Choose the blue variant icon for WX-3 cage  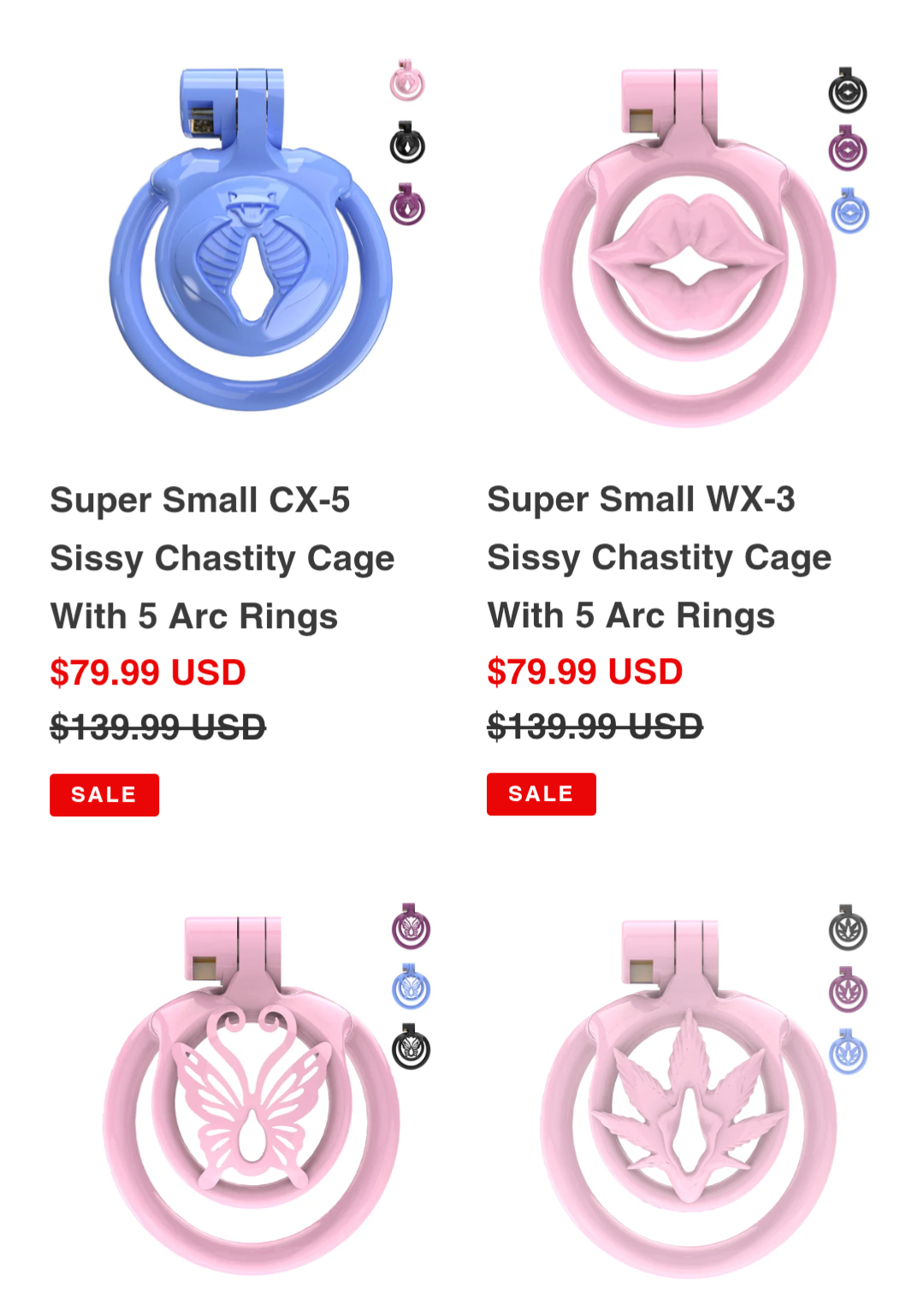(850, 211)
